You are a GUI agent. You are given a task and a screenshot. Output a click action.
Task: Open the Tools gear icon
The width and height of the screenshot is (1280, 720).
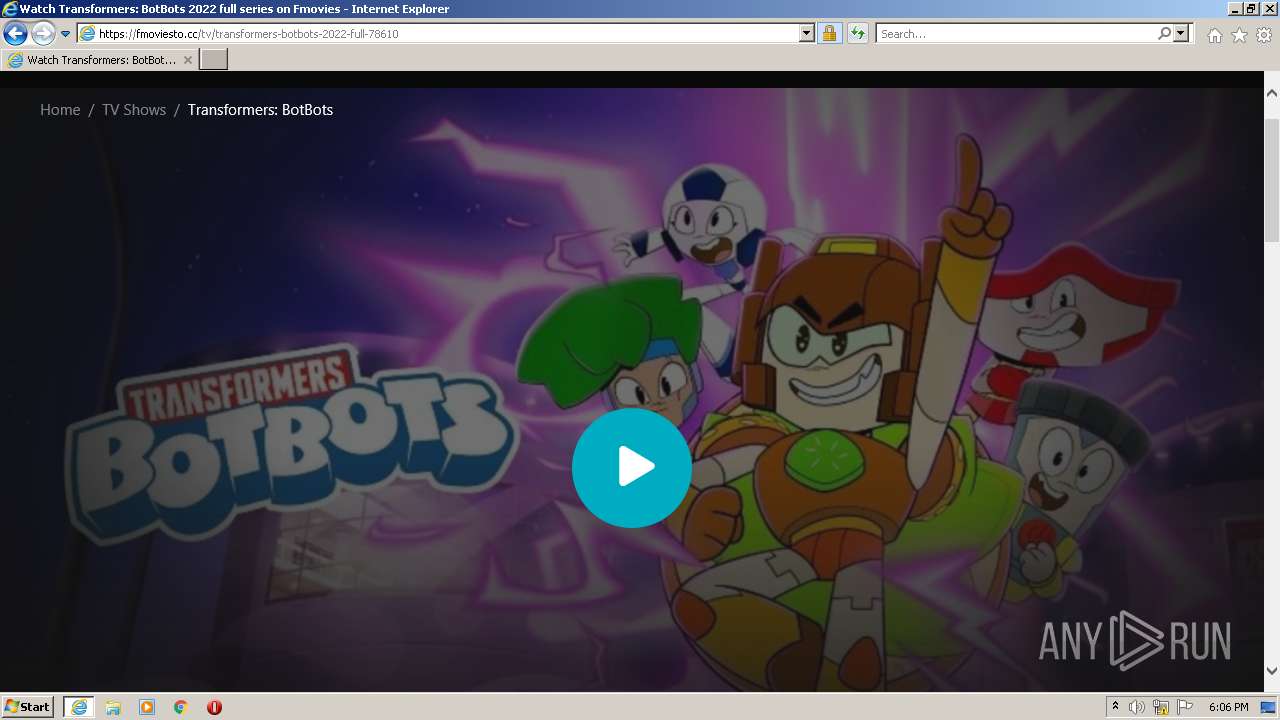coord(1264,35)
